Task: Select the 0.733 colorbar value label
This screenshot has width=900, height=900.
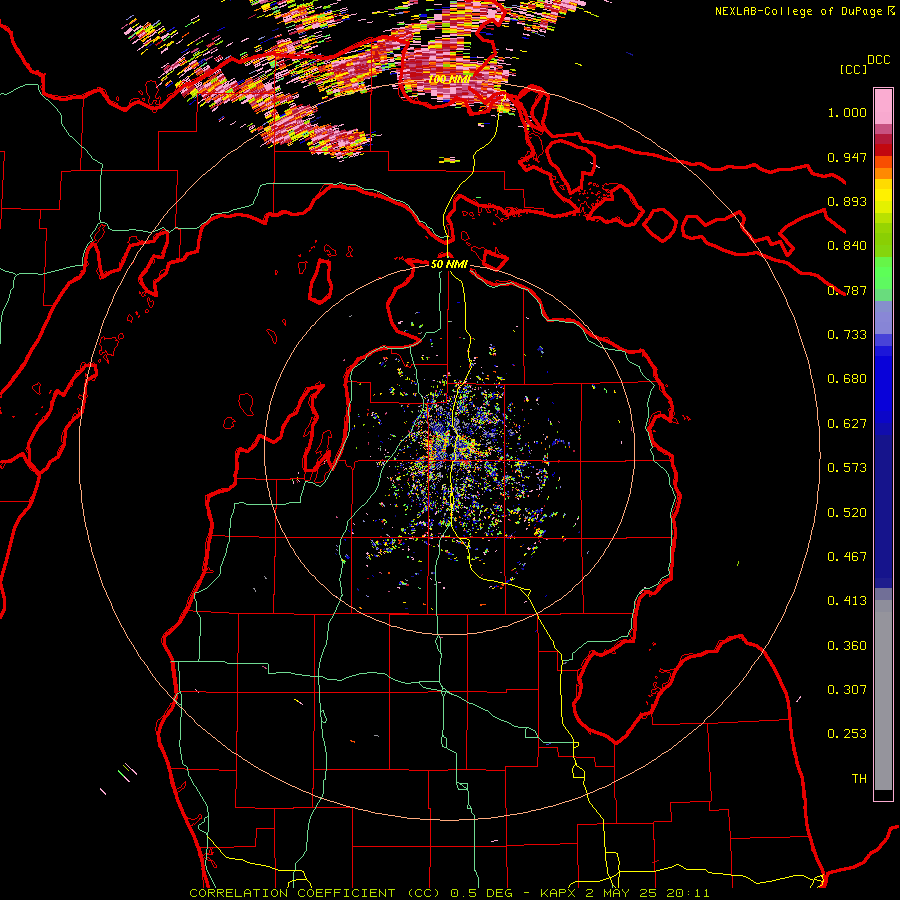Action: [x=847, y=335]
